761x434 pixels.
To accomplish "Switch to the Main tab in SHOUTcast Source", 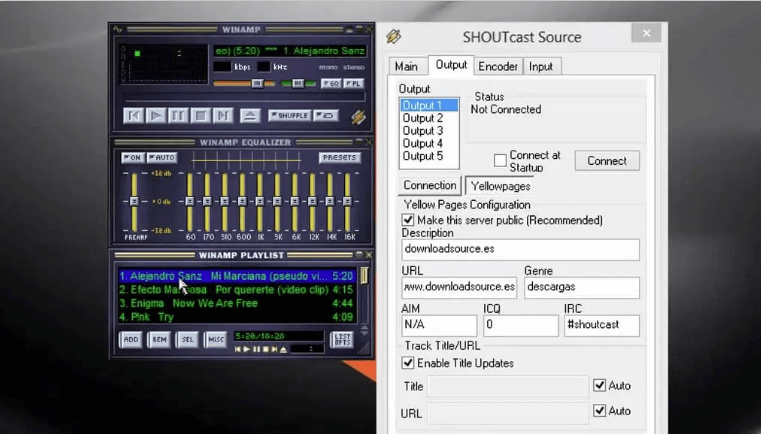I will pos(406,67).
